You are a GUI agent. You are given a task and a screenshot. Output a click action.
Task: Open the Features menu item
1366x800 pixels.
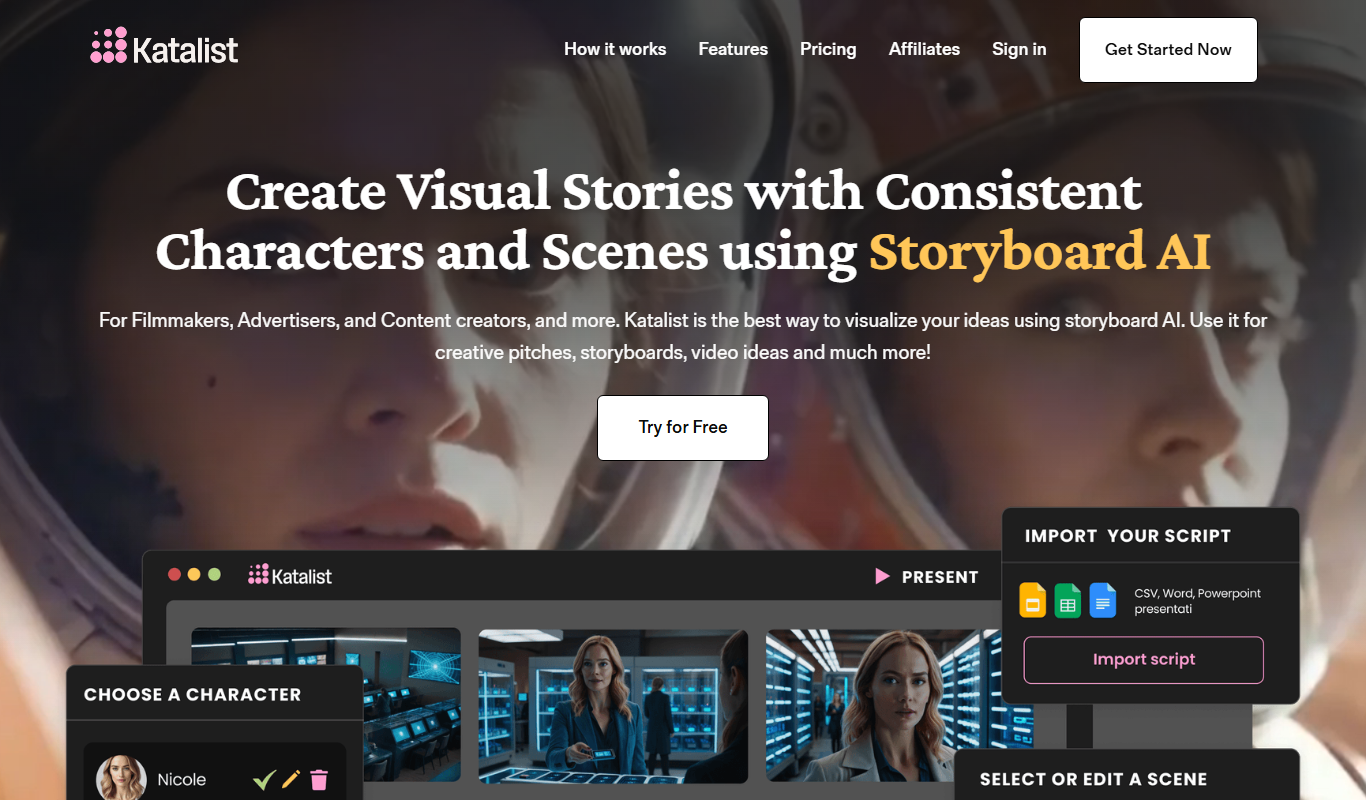tap(733, 49)
